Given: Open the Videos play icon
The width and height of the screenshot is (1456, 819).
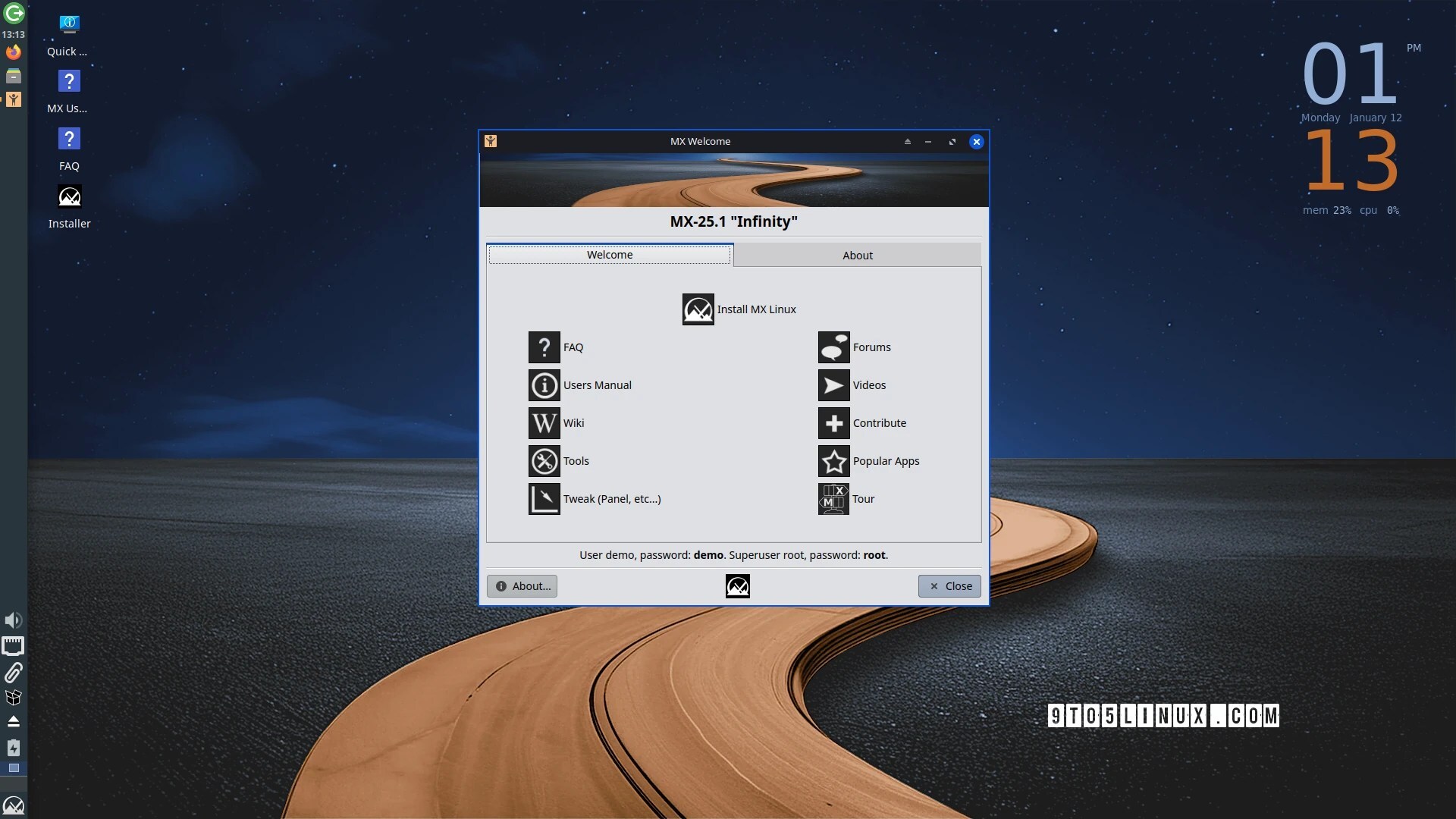Looking at the screenshot, I should coord(833,385).
